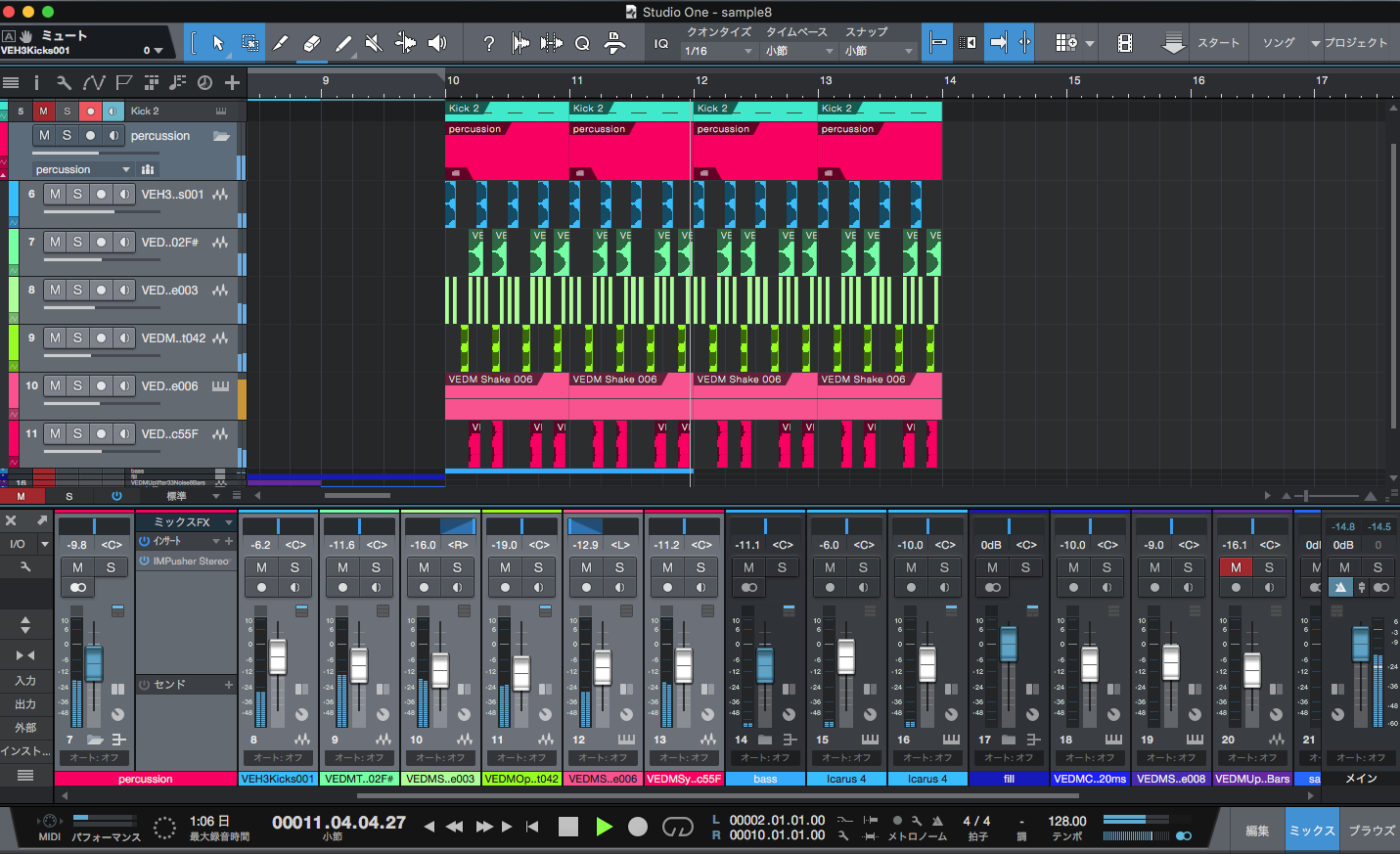Screen dimensions: 1400x854
Task: Open dropdown arrow next to grid icon
Action: point(1090,43)
